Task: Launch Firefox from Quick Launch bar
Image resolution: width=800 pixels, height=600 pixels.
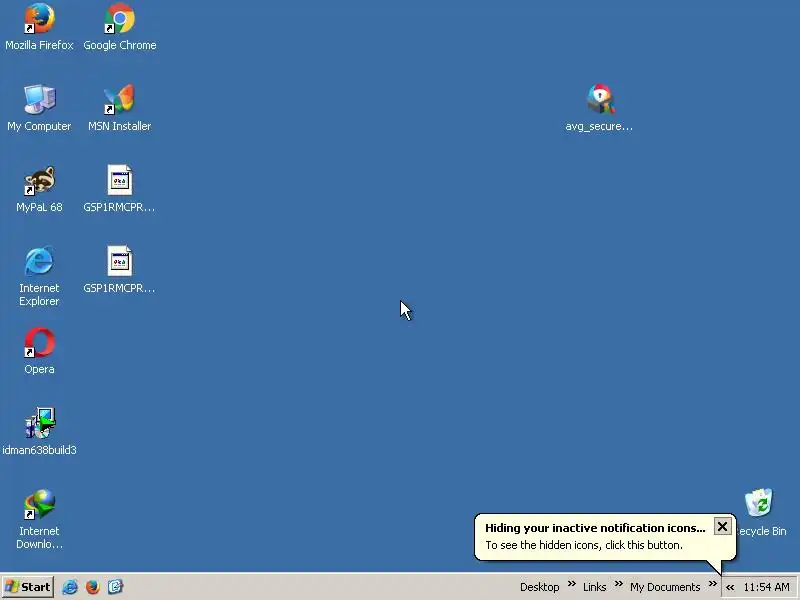Action: point(93,587)
